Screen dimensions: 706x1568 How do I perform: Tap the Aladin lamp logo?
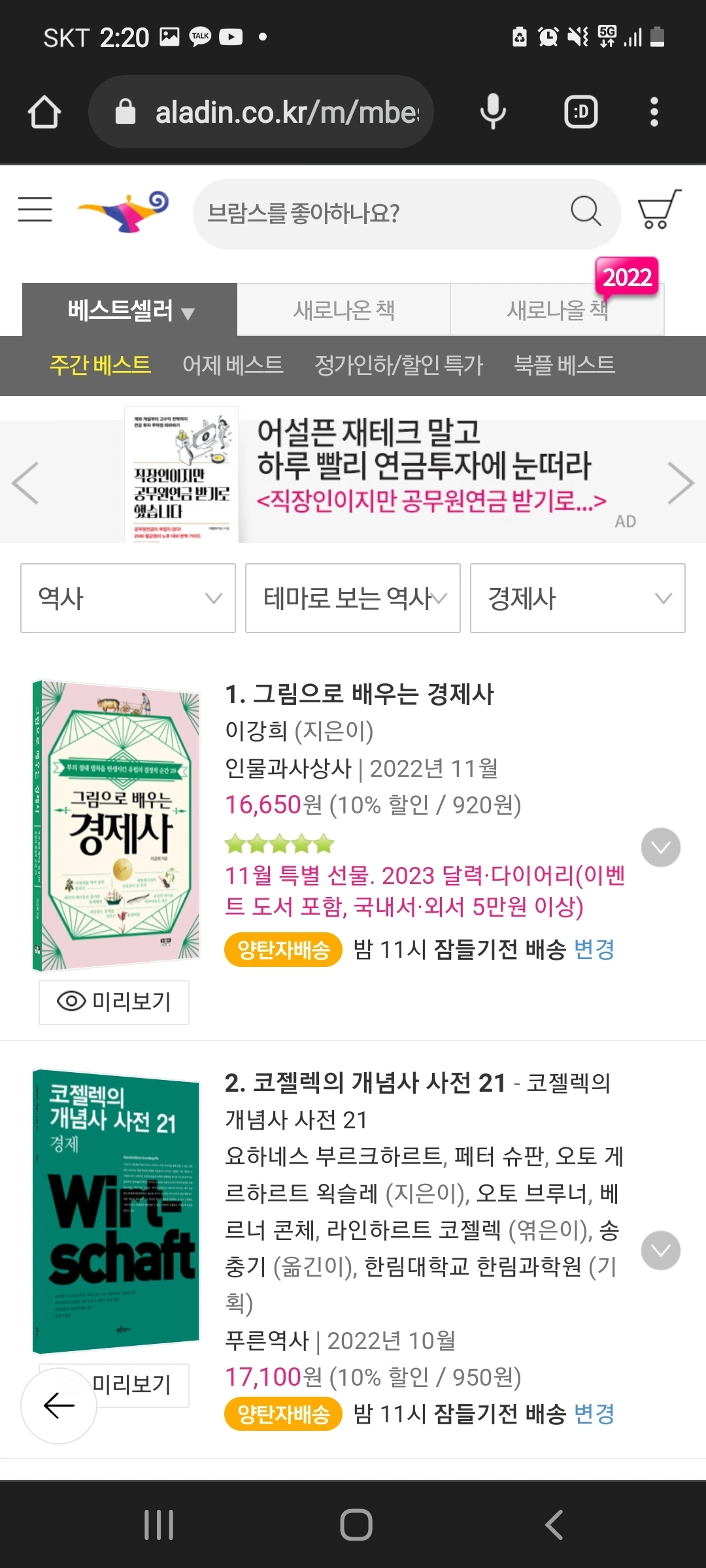coord(124,211)
